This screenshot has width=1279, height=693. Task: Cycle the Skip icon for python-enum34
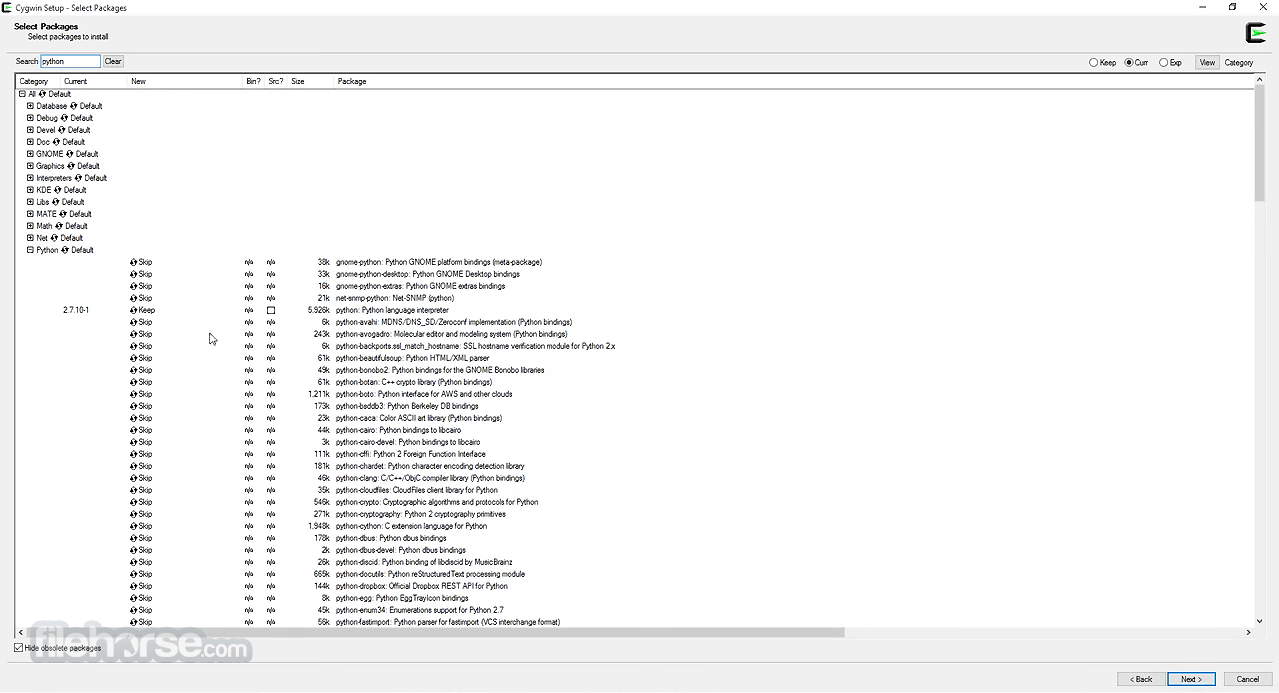[134, 610]
